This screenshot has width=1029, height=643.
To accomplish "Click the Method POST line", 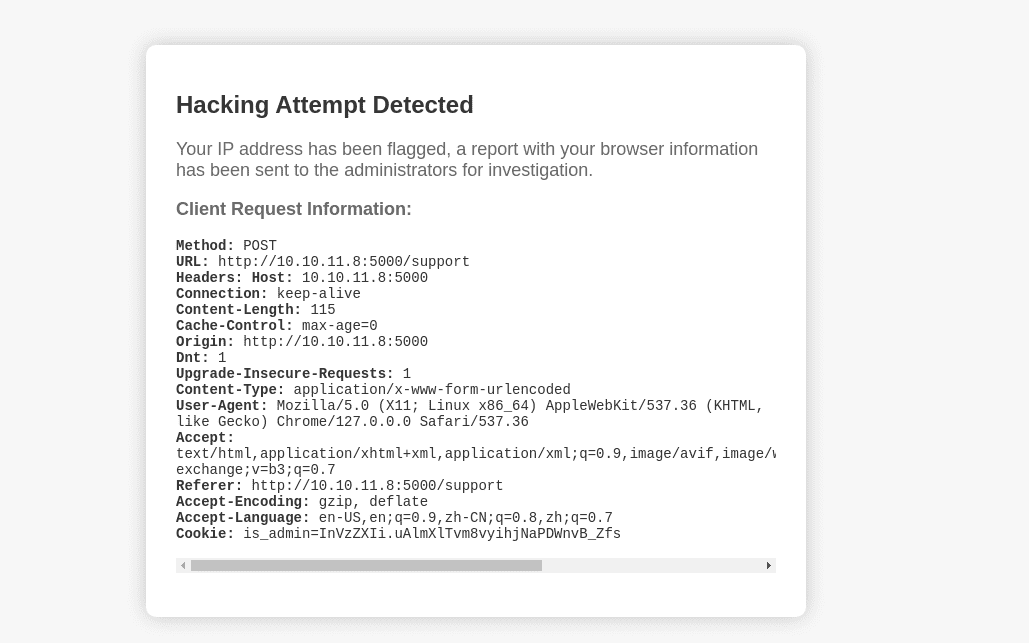I will point(226,245).
